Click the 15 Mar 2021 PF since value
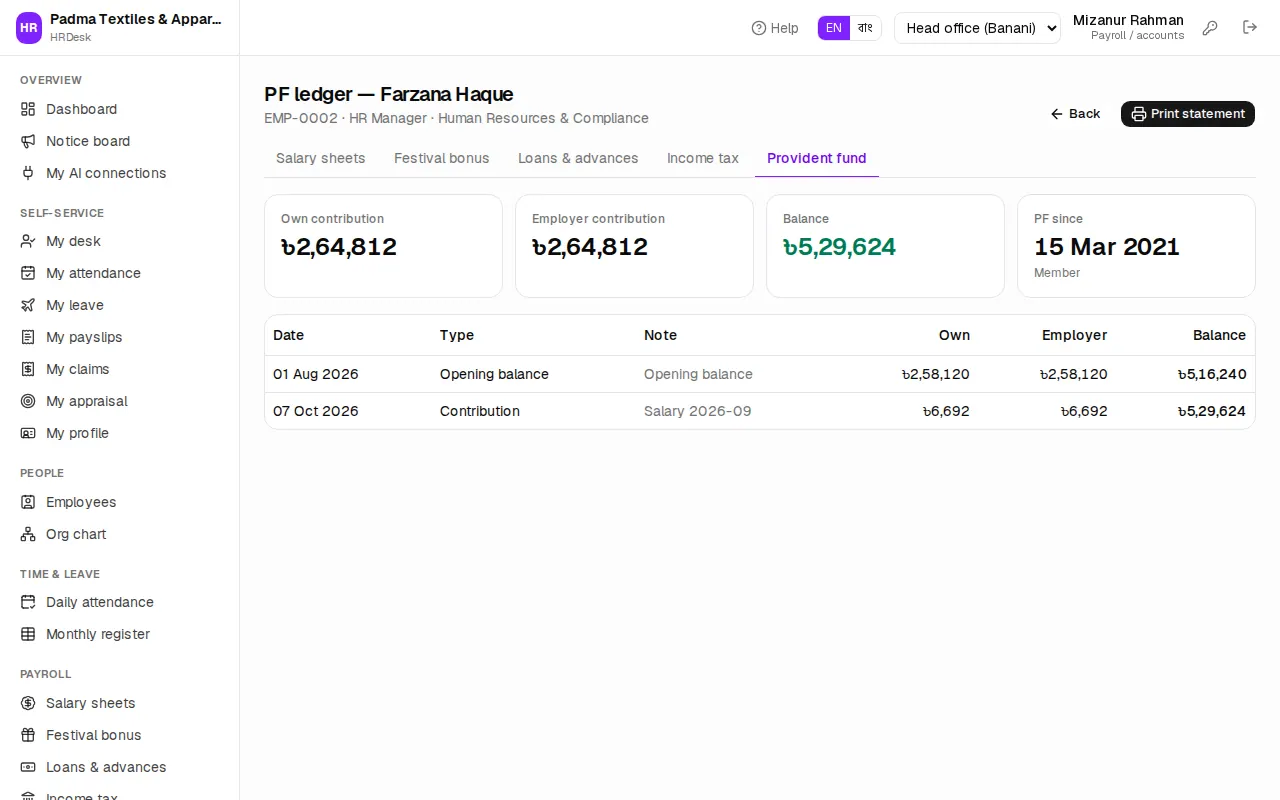Image resolution: width=1280 pixels, height=800 pixels. pos(1107,247)
